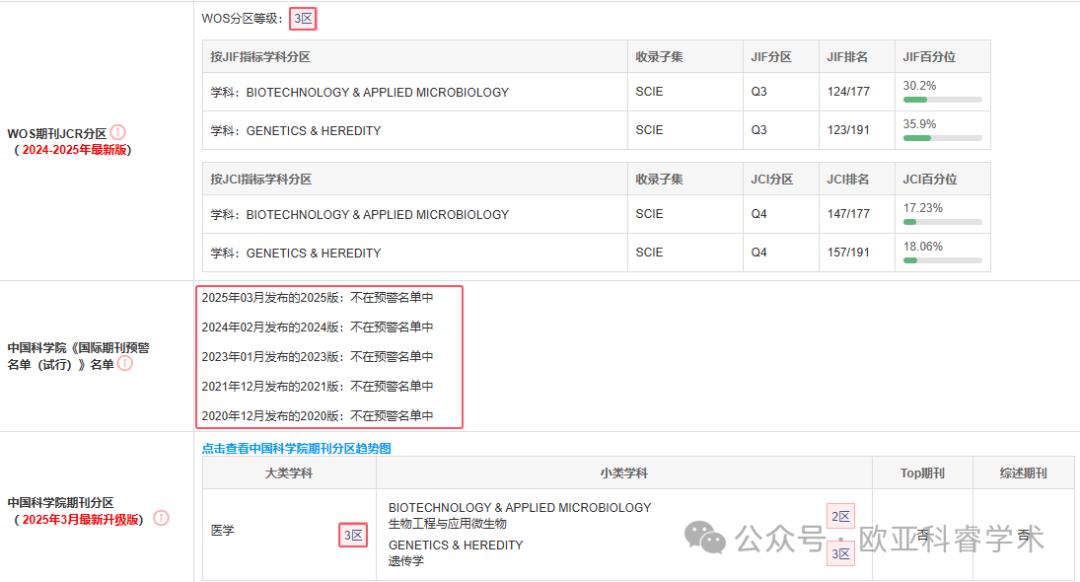
Task: Click the info icon beside 国际期刊预警名单(试行)
Action: (x=125, y=363)
